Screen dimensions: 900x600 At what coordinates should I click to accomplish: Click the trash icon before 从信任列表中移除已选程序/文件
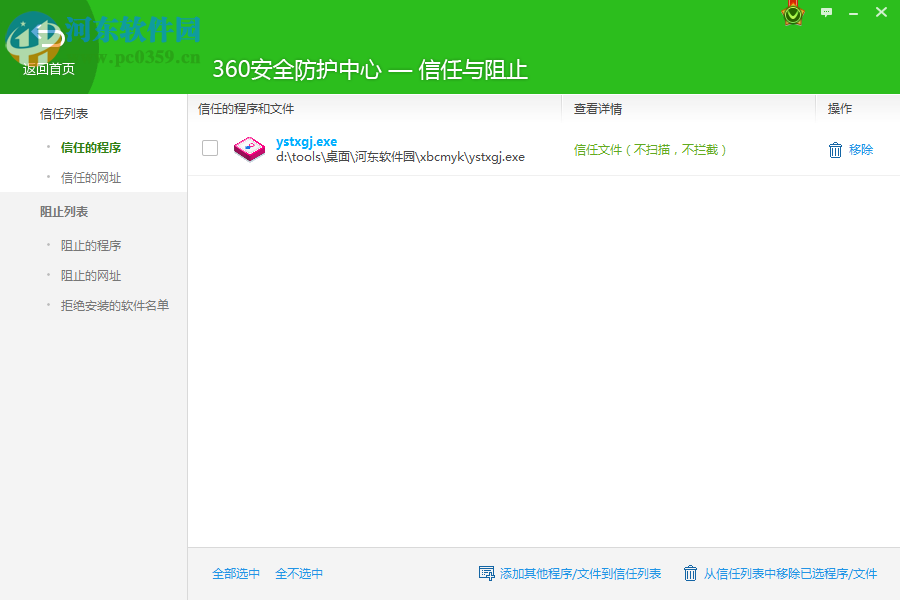tap(690, 573)
